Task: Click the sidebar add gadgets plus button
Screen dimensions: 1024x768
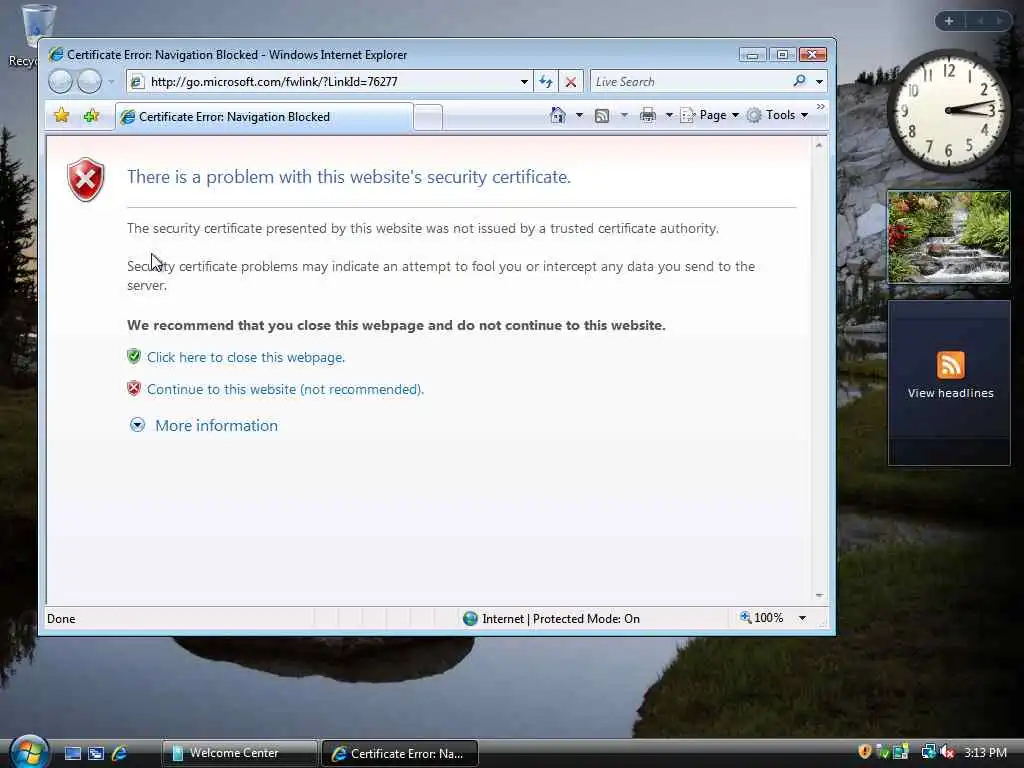Action: (949, 21)
